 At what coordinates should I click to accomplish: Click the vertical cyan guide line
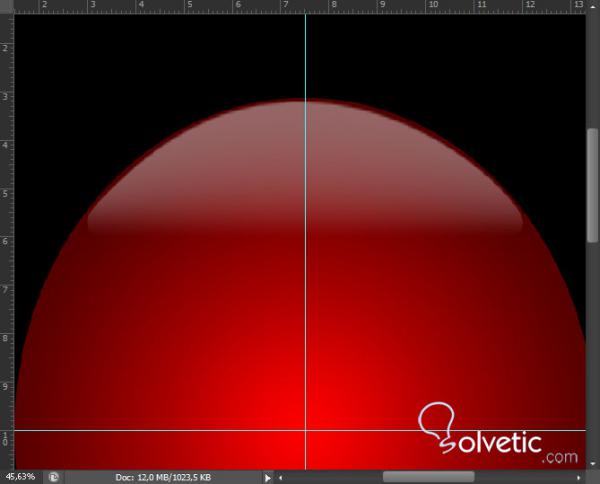pos(305,242)
